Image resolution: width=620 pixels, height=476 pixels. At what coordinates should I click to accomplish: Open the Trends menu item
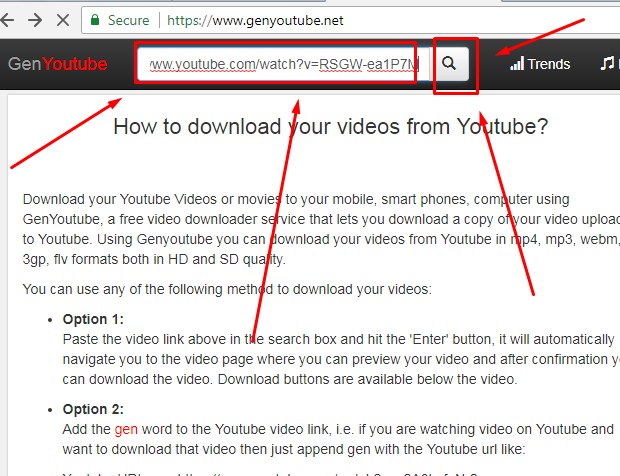[540, 64]
